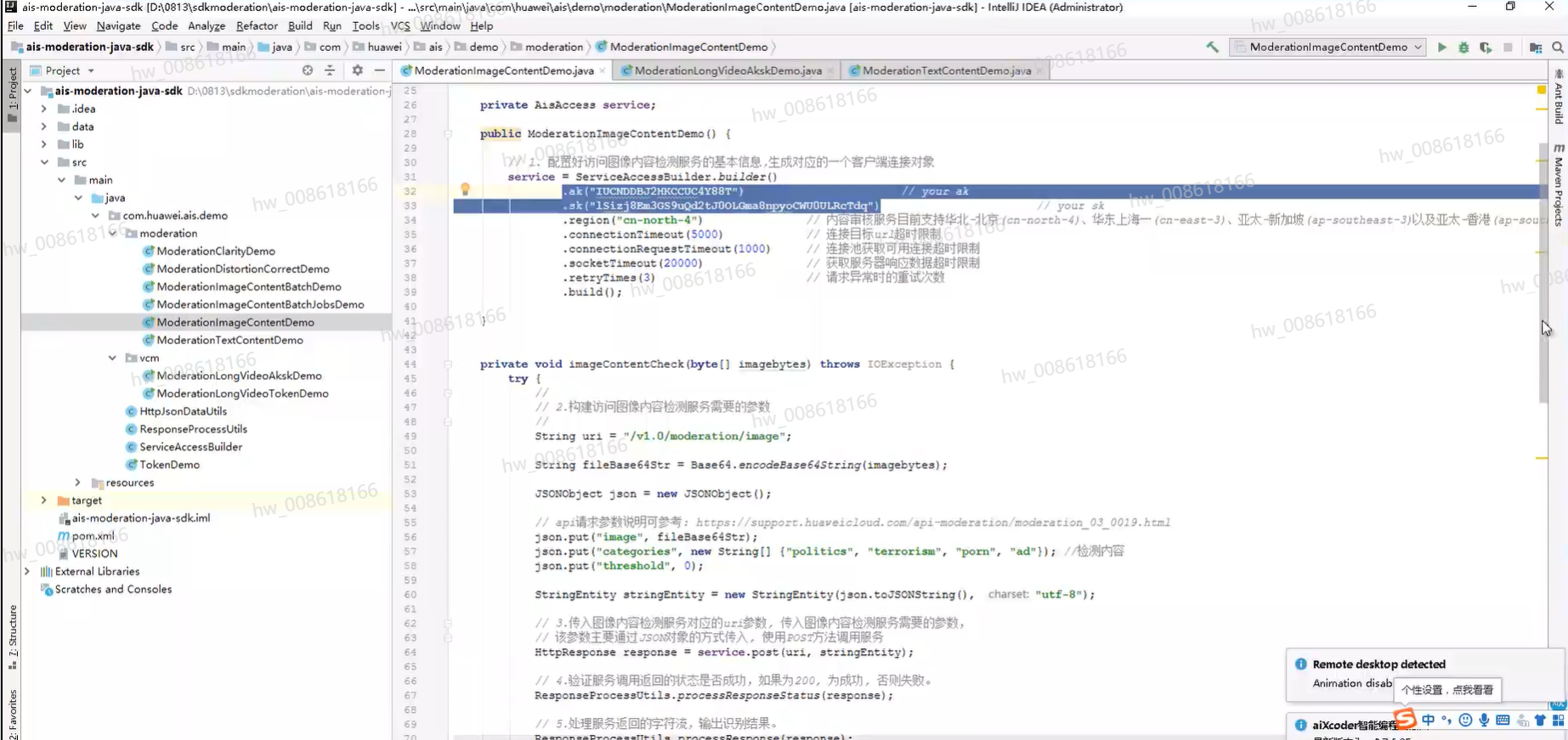This screenshot has width=1568, height=740.
Task: Close the ModerationLongVideoAkskDemo.java tab
Action: tap(830, 71)
